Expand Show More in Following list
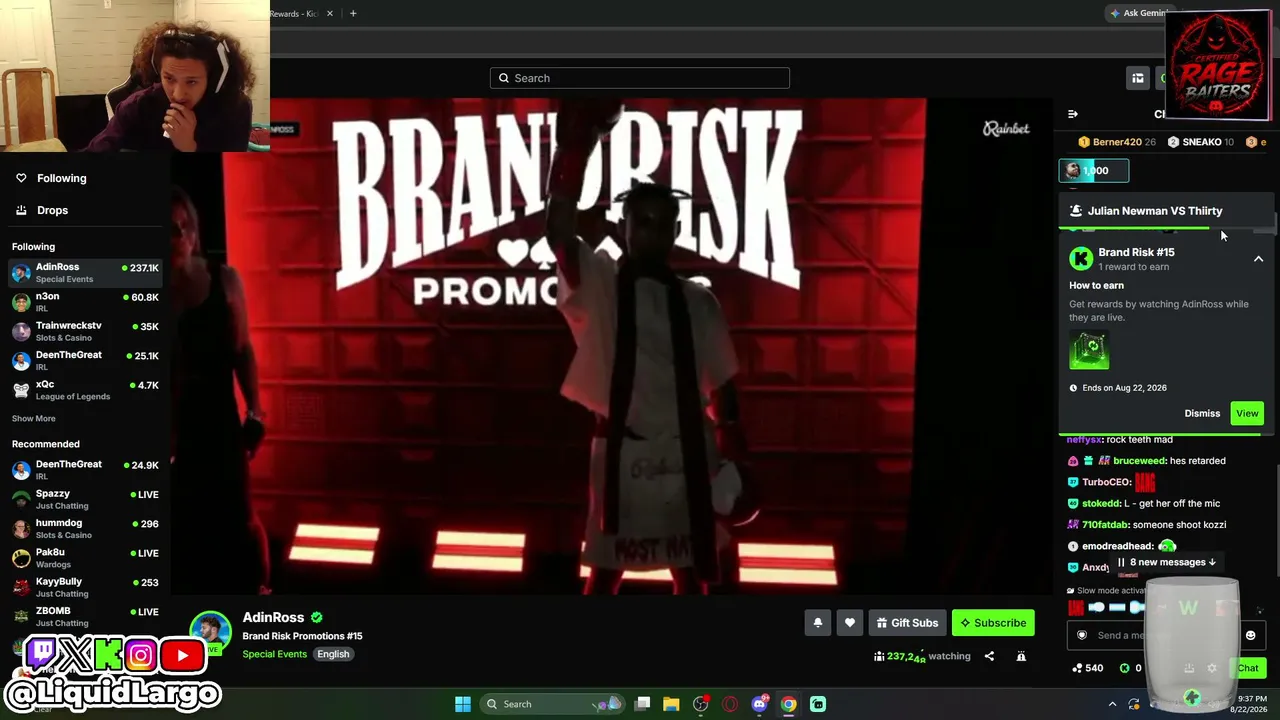 pos(34,418)
